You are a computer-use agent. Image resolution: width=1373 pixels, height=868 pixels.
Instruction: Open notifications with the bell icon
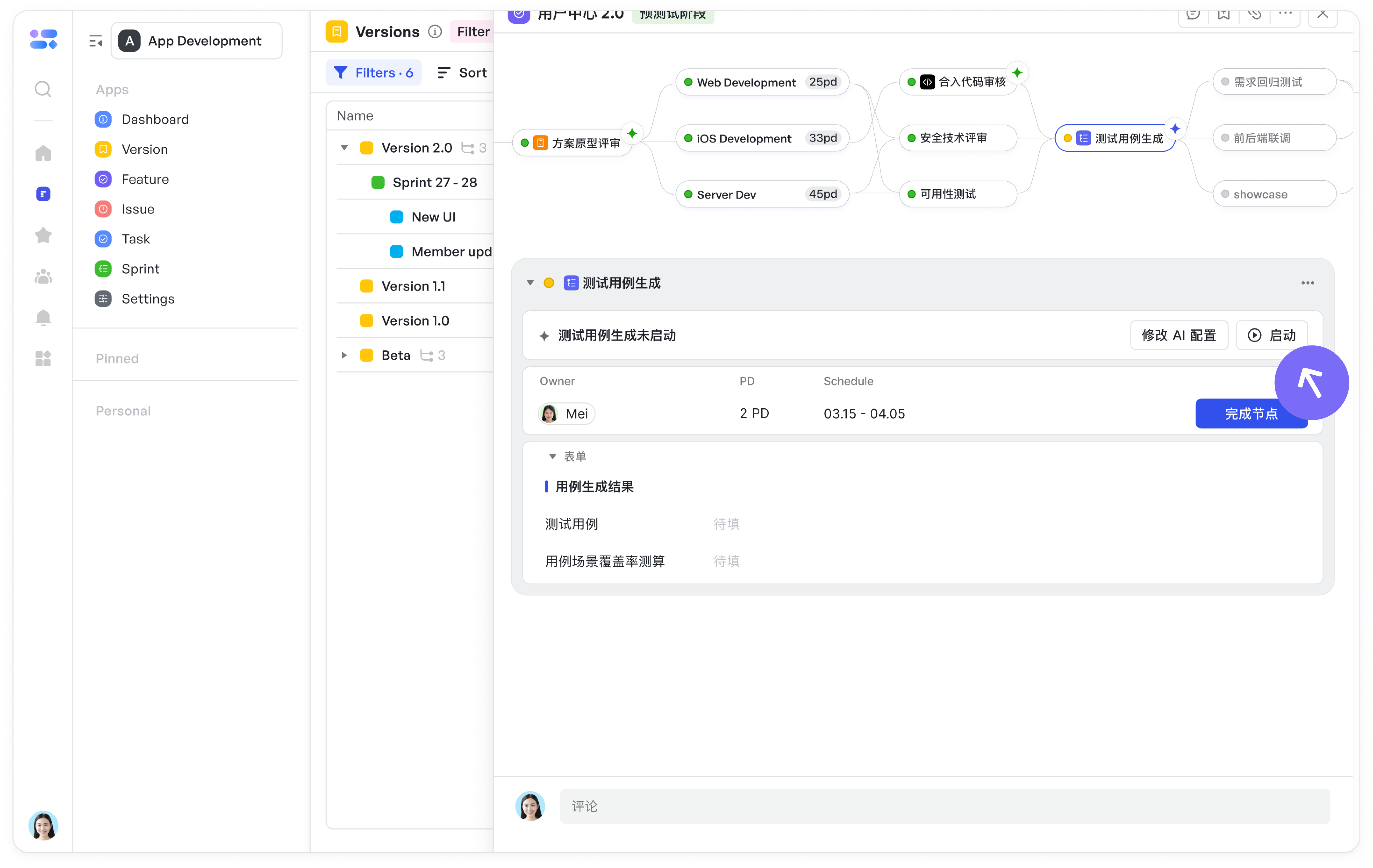tap(43, 317)
